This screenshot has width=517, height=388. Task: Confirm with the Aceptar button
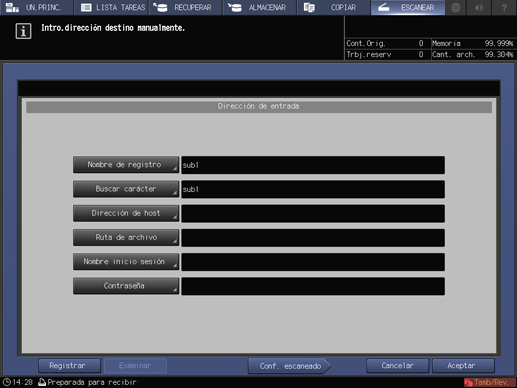click(463, 366)
